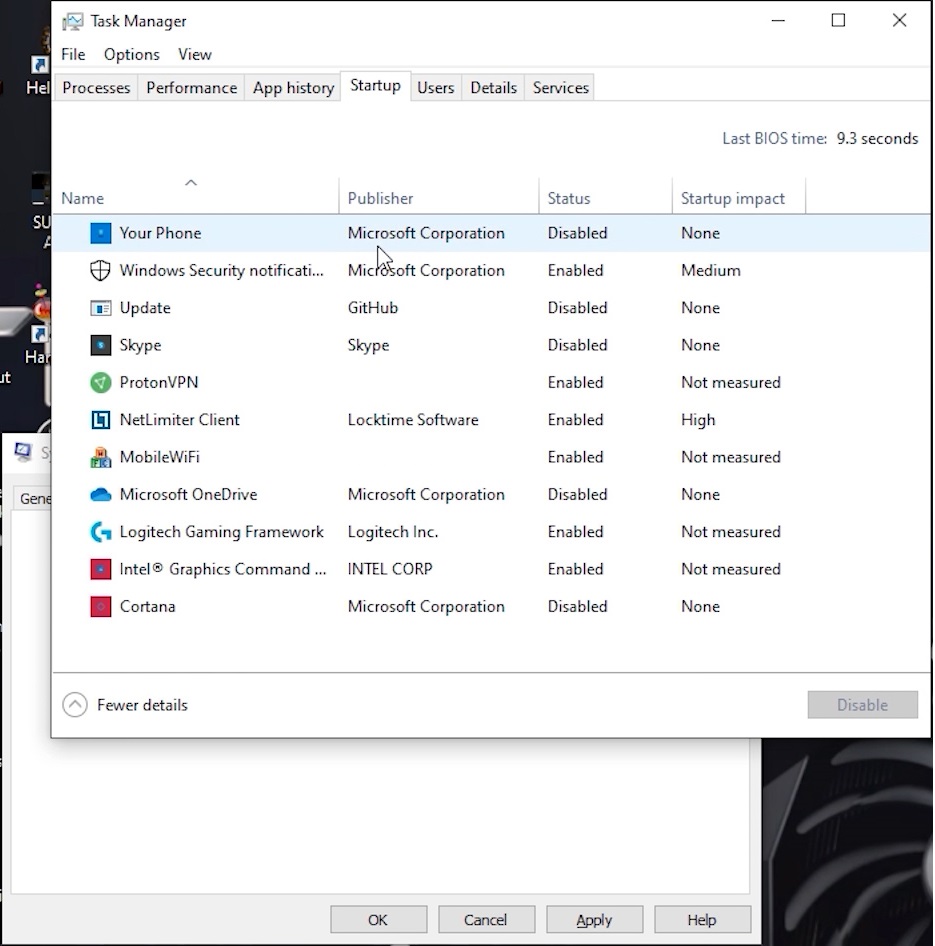Click the NetLimiter Client icon
This screenshot has height=946, width=935.
[100, 420]
